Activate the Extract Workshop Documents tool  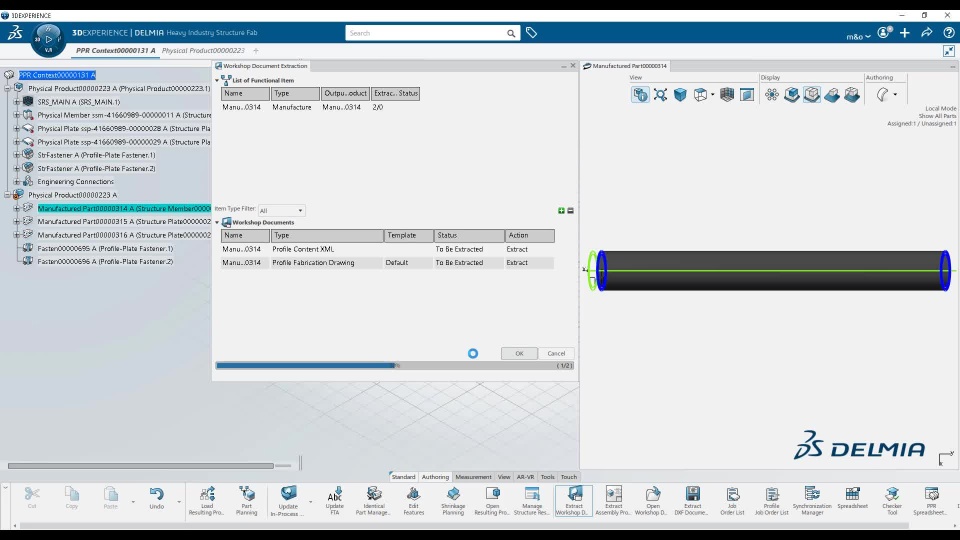(x=574, y=500)
